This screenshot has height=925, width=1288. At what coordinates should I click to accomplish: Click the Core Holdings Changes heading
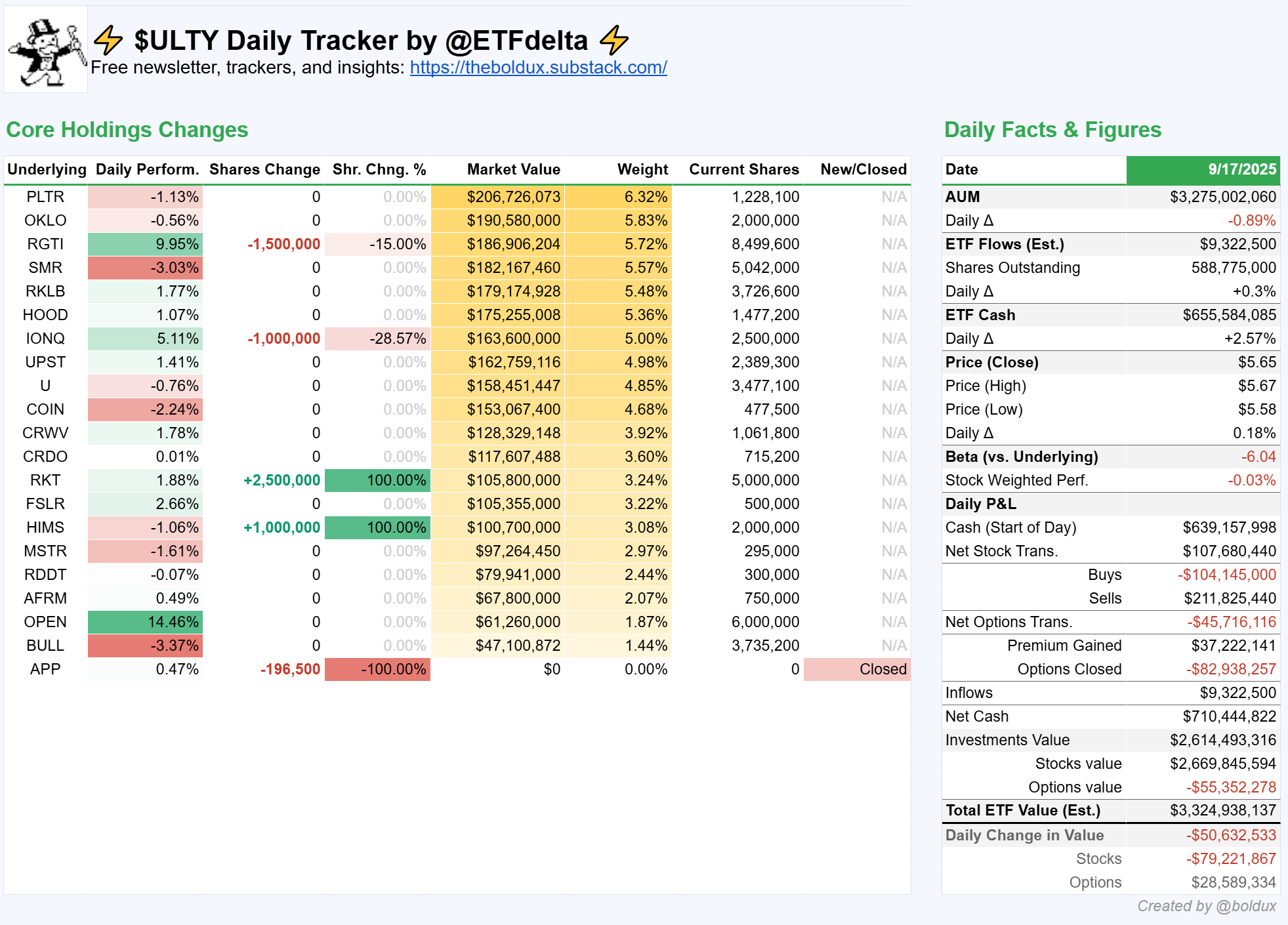[127, 130]
